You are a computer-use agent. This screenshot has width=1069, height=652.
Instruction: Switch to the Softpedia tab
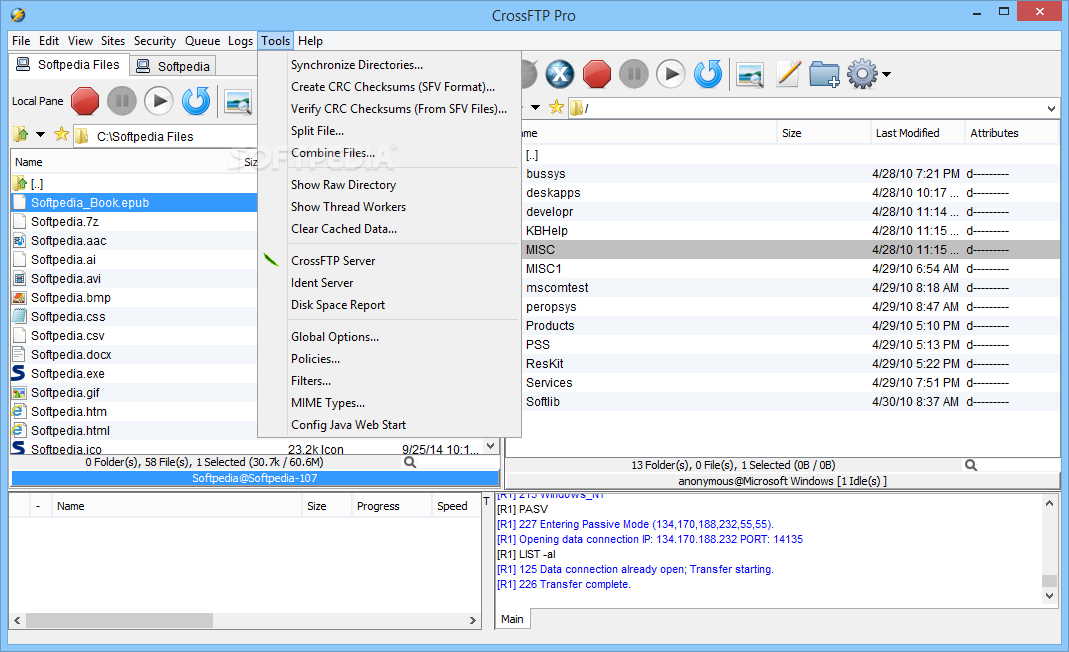(x=173, y=66)
